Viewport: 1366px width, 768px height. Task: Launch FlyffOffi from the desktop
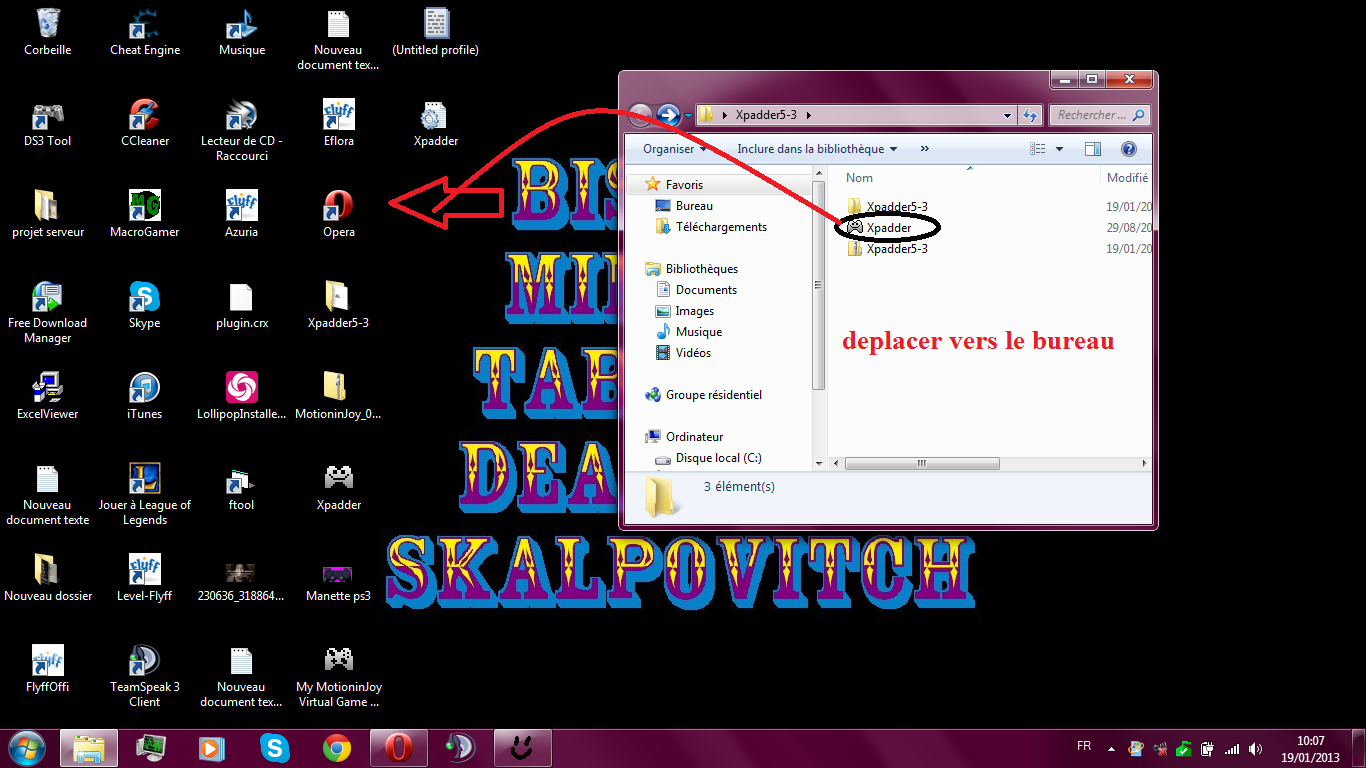(48, 670)
